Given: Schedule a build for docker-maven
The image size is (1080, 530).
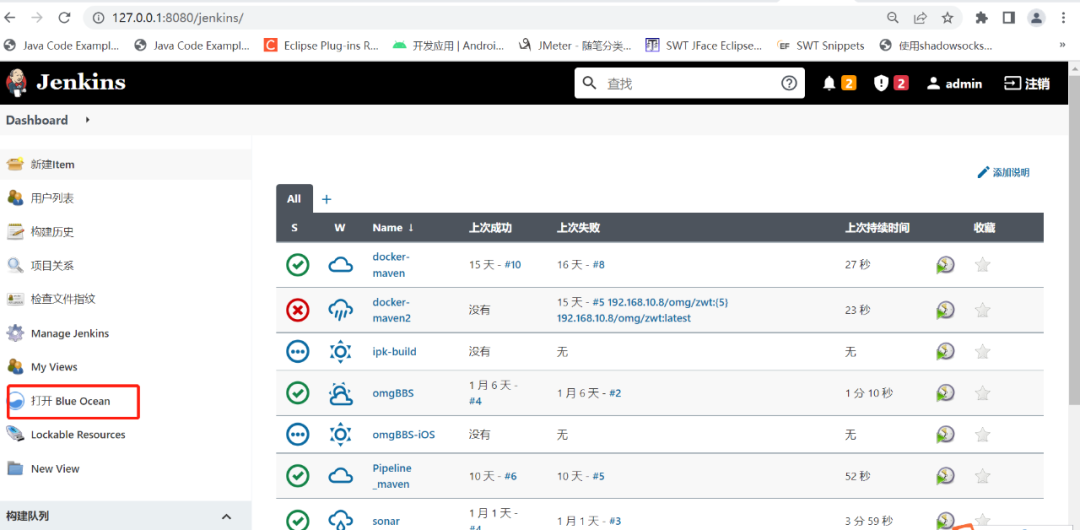Looking at the screenshot, I should click(946, 265).
